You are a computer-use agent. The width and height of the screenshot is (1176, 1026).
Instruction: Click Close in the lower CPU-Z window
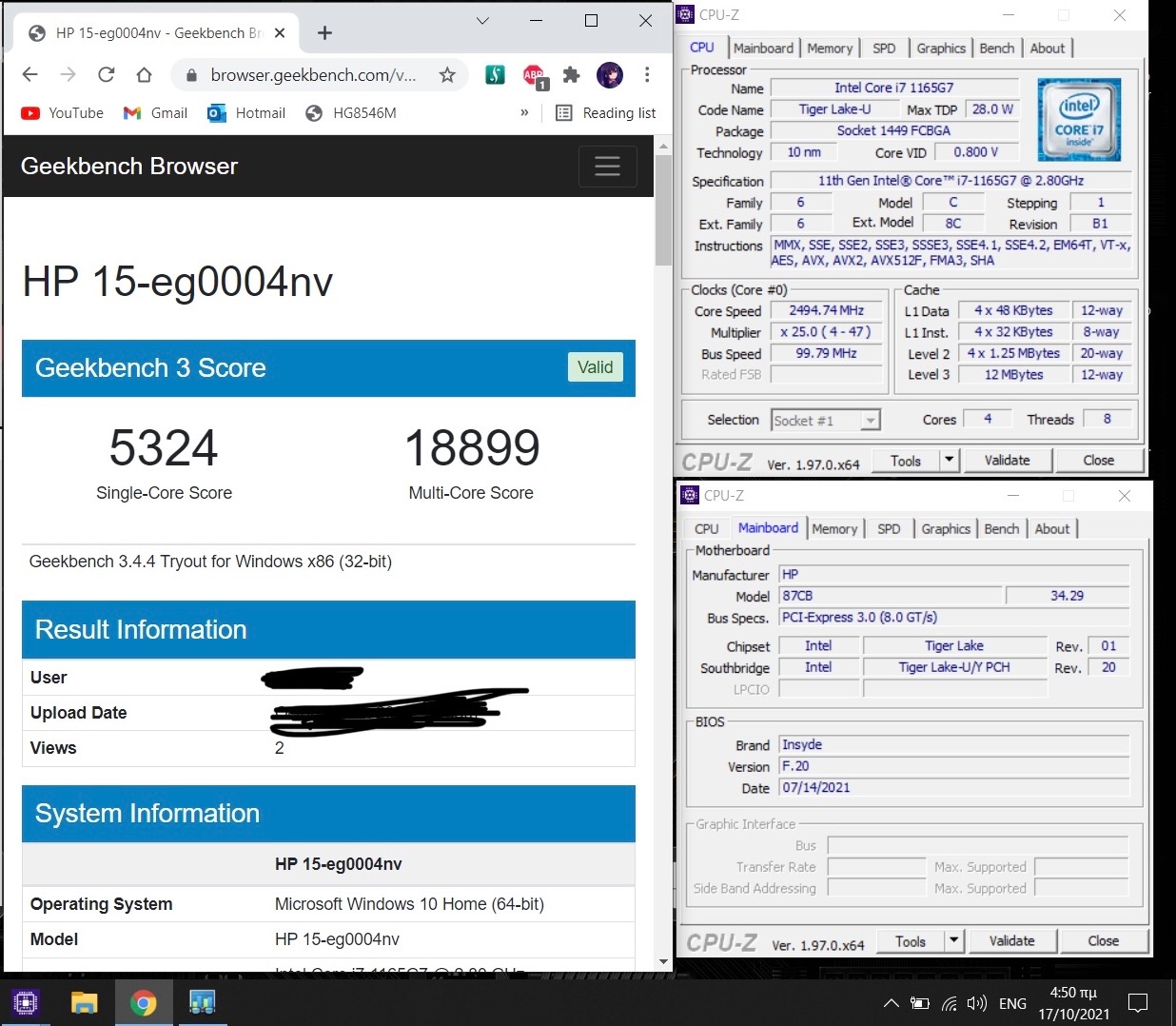[1104, 941]
